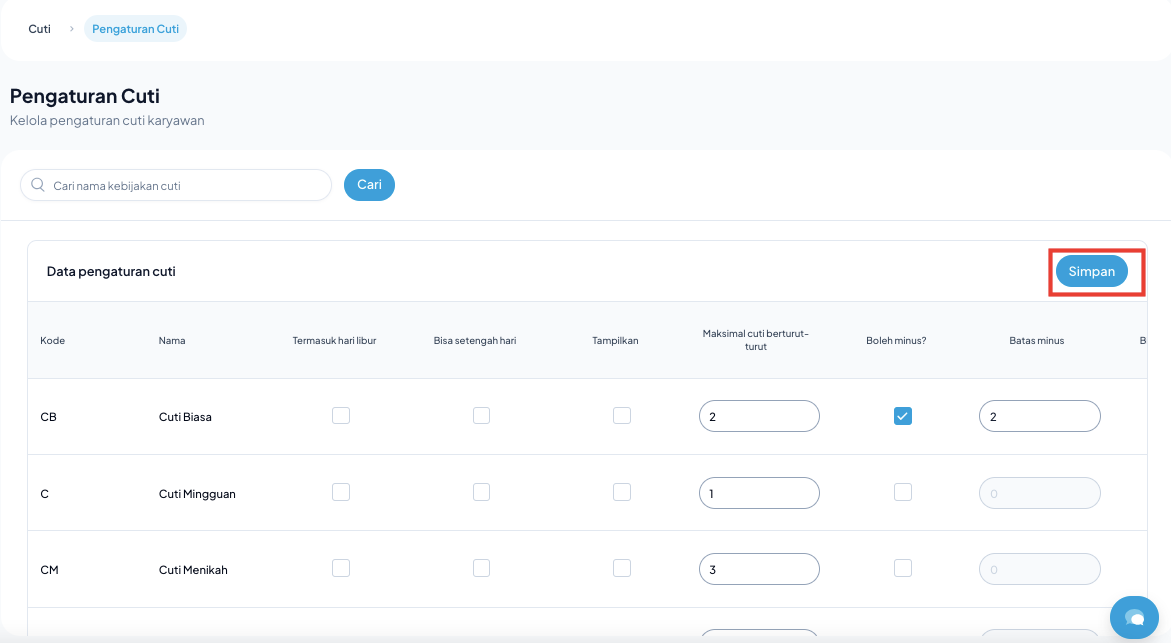
Task: Tick Boleh minus for Cuti Mingguan
Action: [x=903, y=492]
